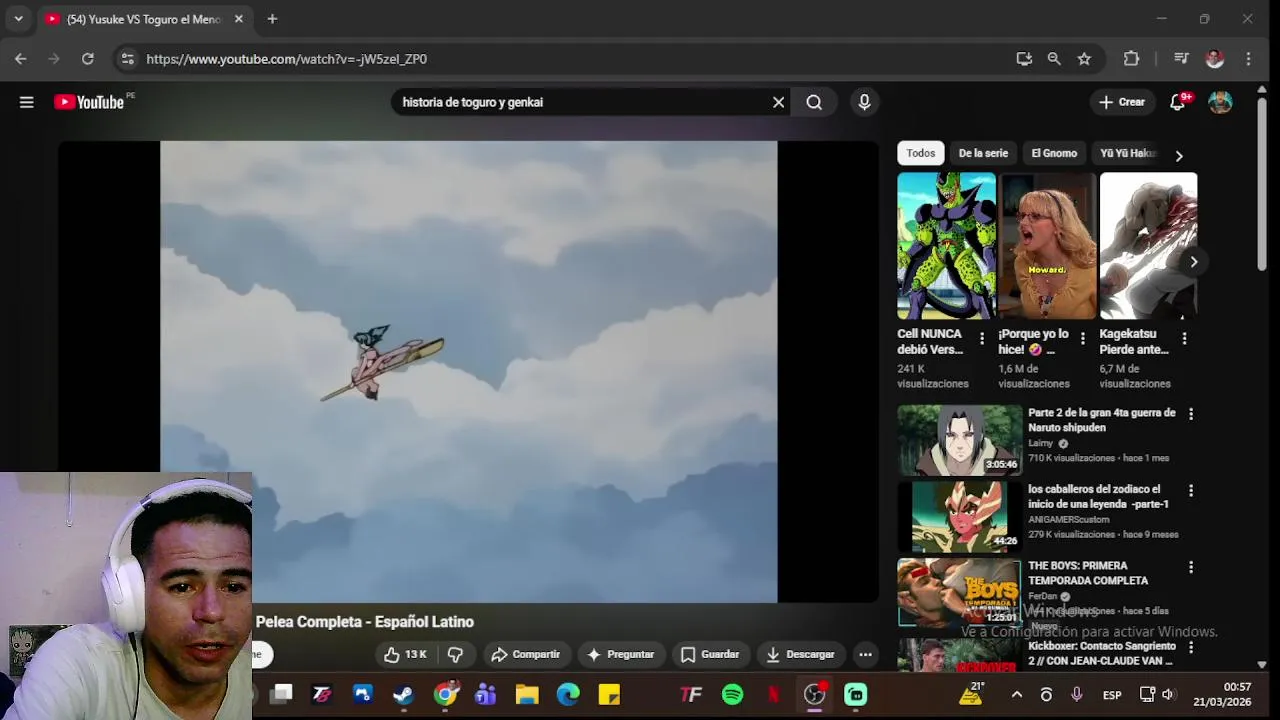Go back with browser back arrow
The height and width of the screenshot is (720, 1280).
[x=20, y=59]
